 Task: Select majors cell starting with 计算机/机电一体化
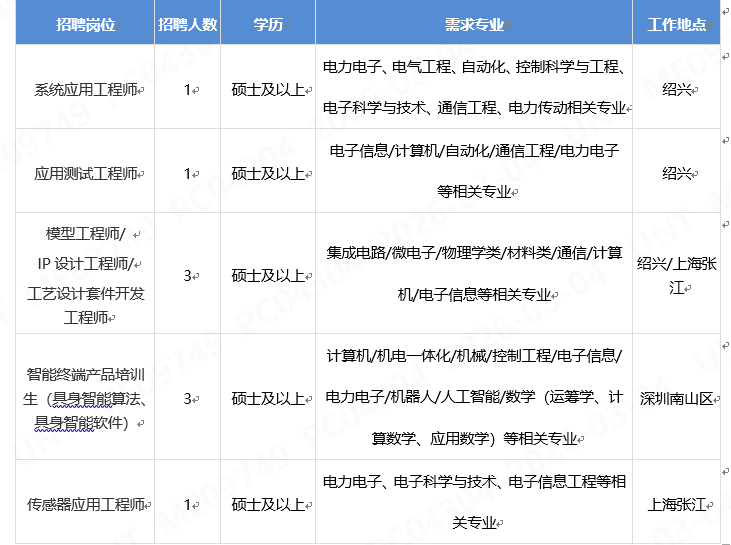tap(474, 397)
